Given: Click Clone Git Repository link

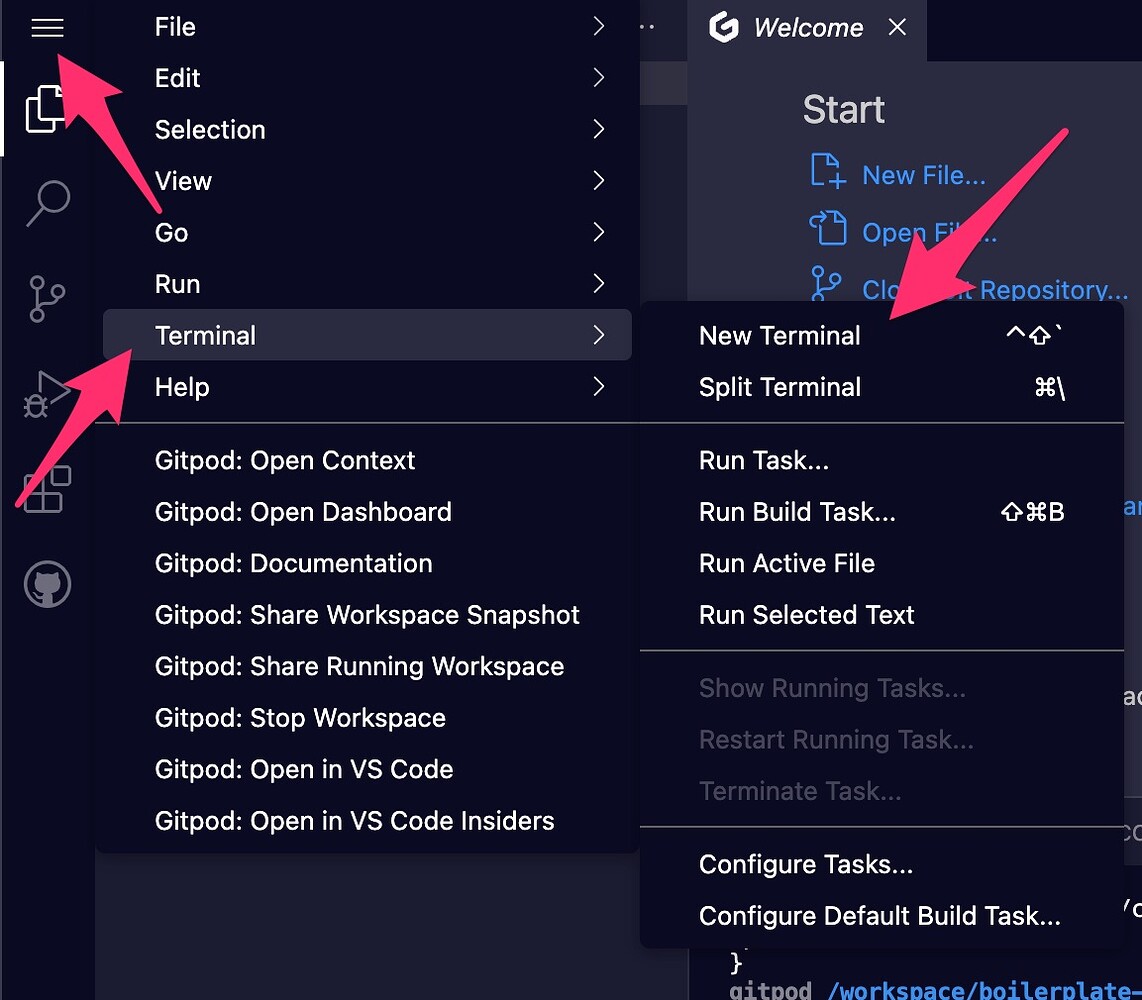Looking at the screenshot, I should pos(995,289).
